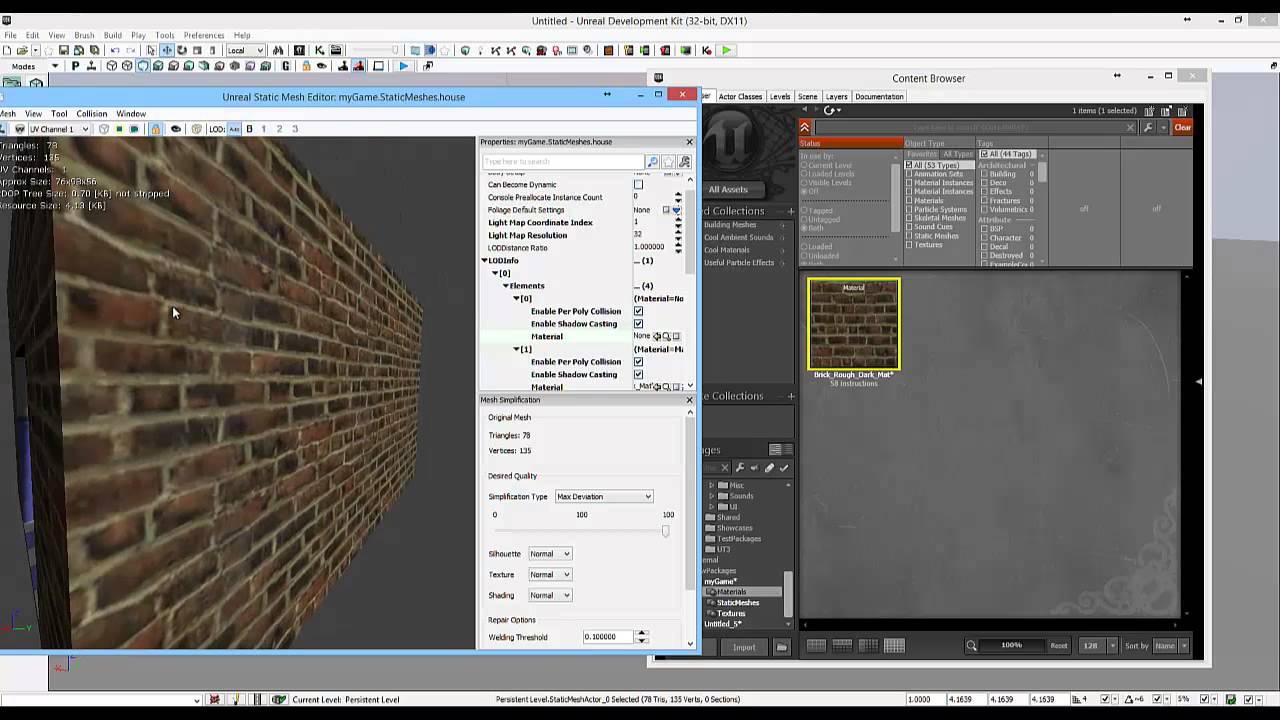This screenshot has height=720, width=1280.
Task: Click the search magnifier in Properties panel
Action: pyautogui.click(x=652, y=162)
